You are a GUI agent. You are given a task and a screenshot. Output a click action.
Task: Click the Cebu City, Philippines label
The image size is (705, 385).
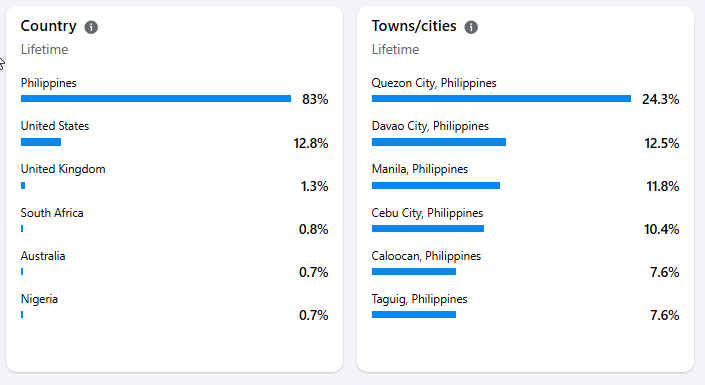[x=427, y=213]
